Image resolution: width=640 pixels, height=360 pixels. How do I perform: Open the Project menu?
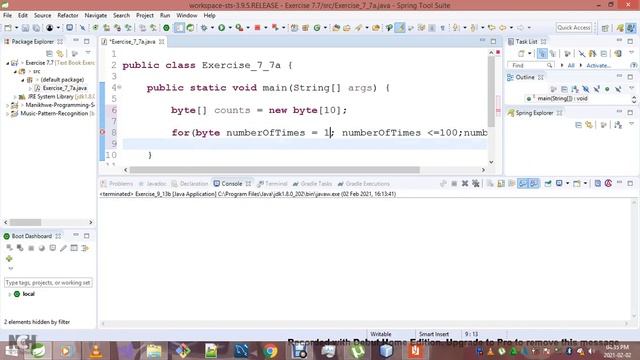(144, 16)
